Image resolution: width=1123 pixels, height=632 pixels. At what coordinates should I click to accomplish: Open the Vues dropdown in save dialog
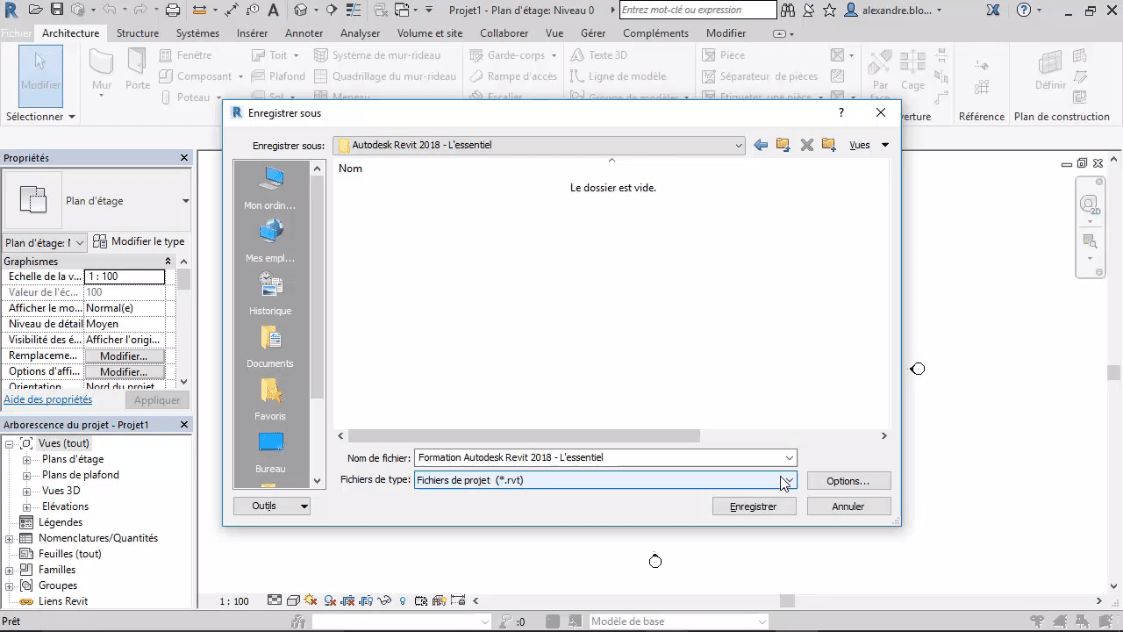(x=869, y=145)
